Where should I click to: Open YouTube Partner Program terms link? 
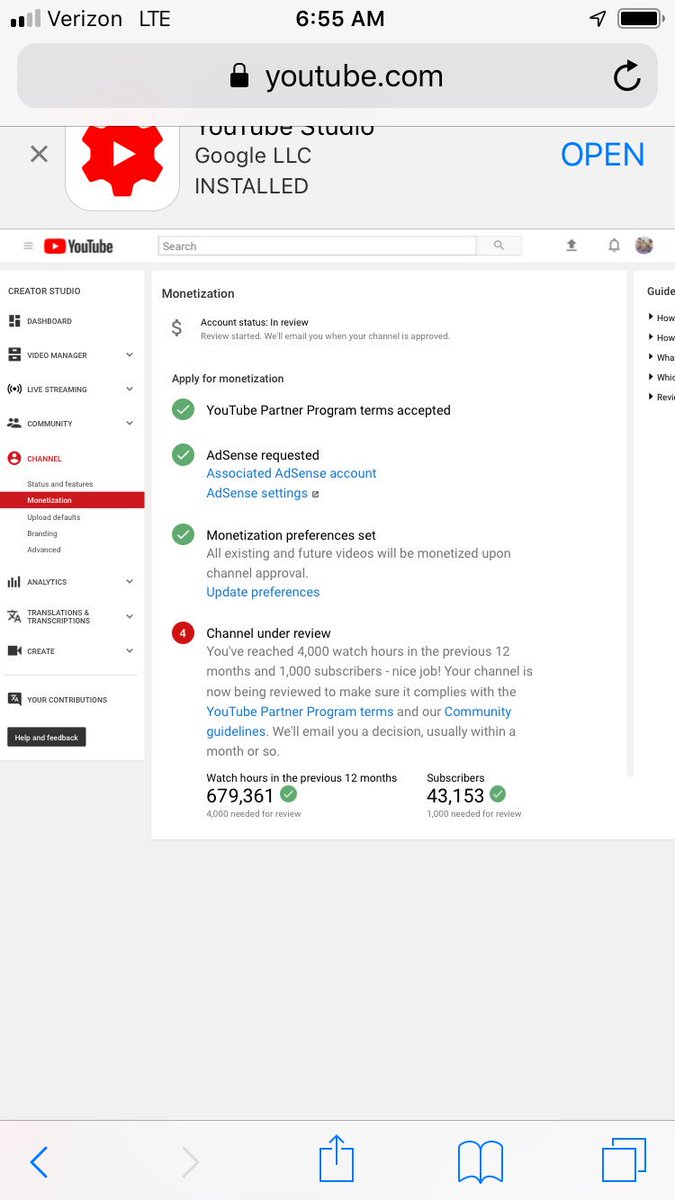click(x=300, y=711)
